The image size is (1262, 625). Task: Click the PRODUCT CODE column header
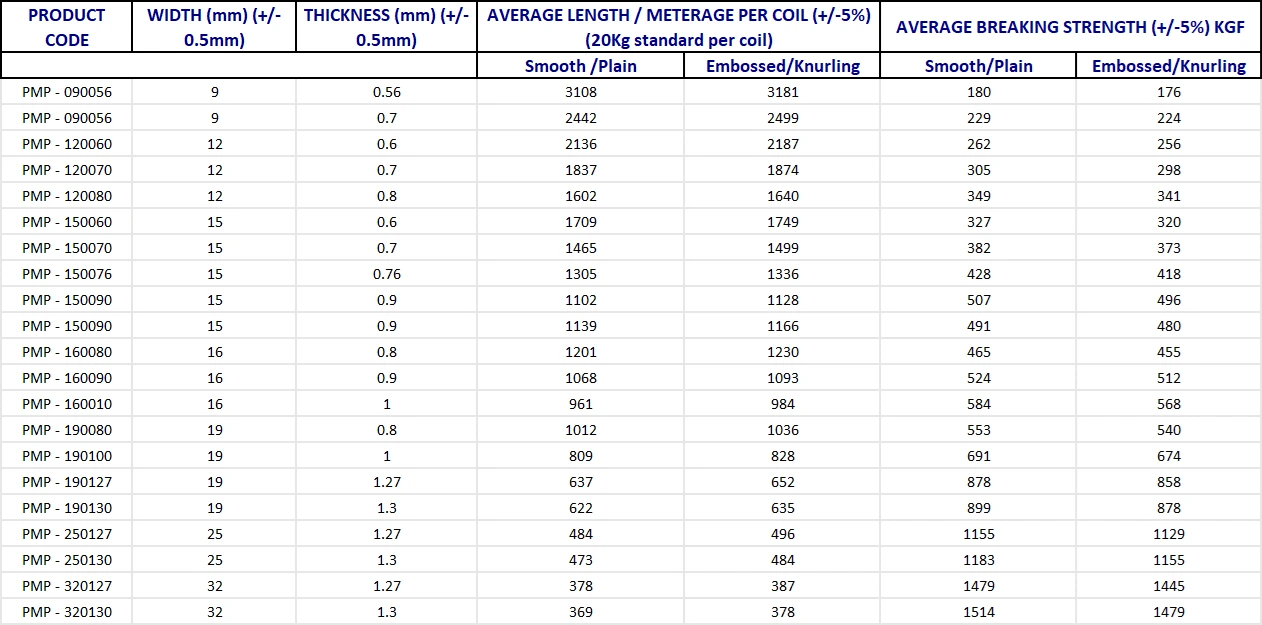(67, 28)
